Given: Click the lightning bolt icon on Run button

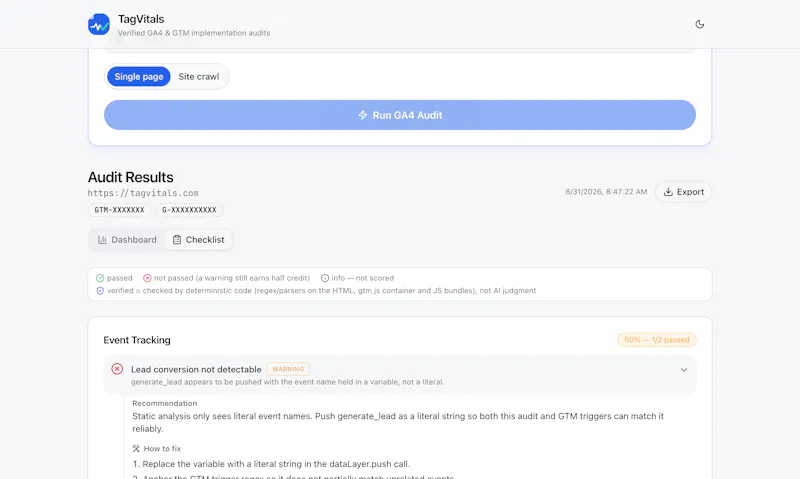Looking at the screenshot, I should pos(362,115).
